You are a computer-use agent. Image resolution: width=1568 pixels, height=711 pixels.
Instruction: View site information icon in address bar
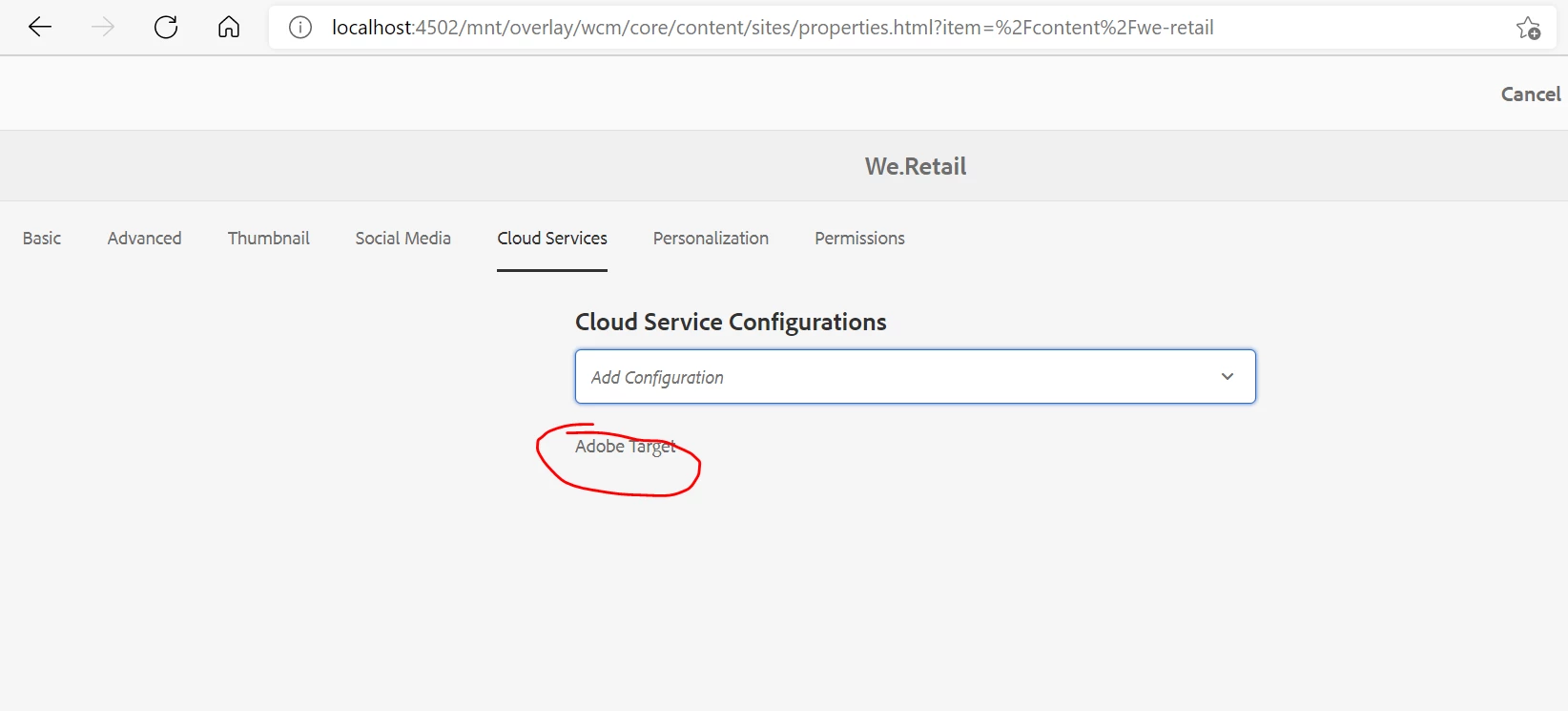(300, 28)
